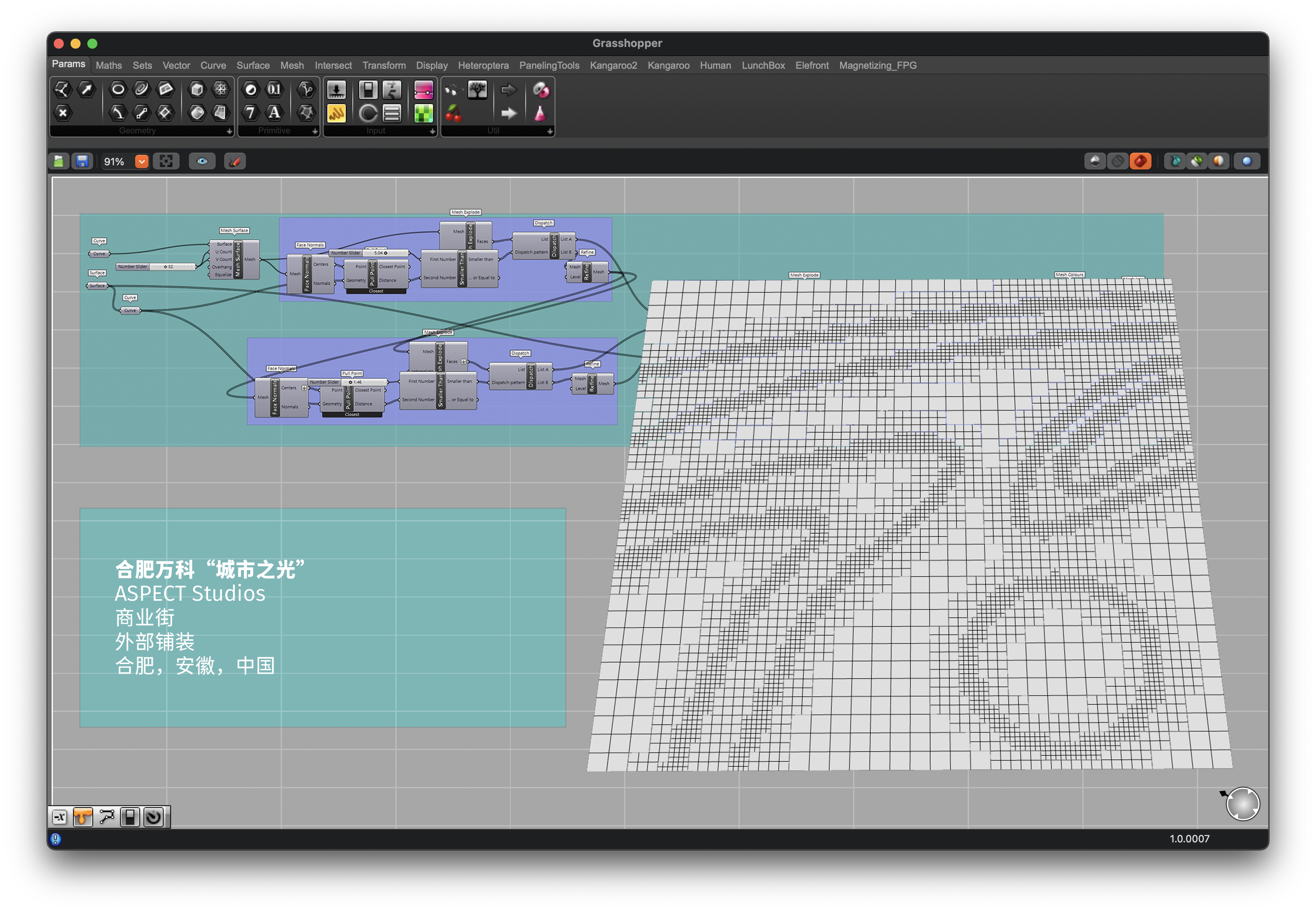Select the Circle parameter icon
Viewport: 1316px width, 912px height.
point(118,89)
